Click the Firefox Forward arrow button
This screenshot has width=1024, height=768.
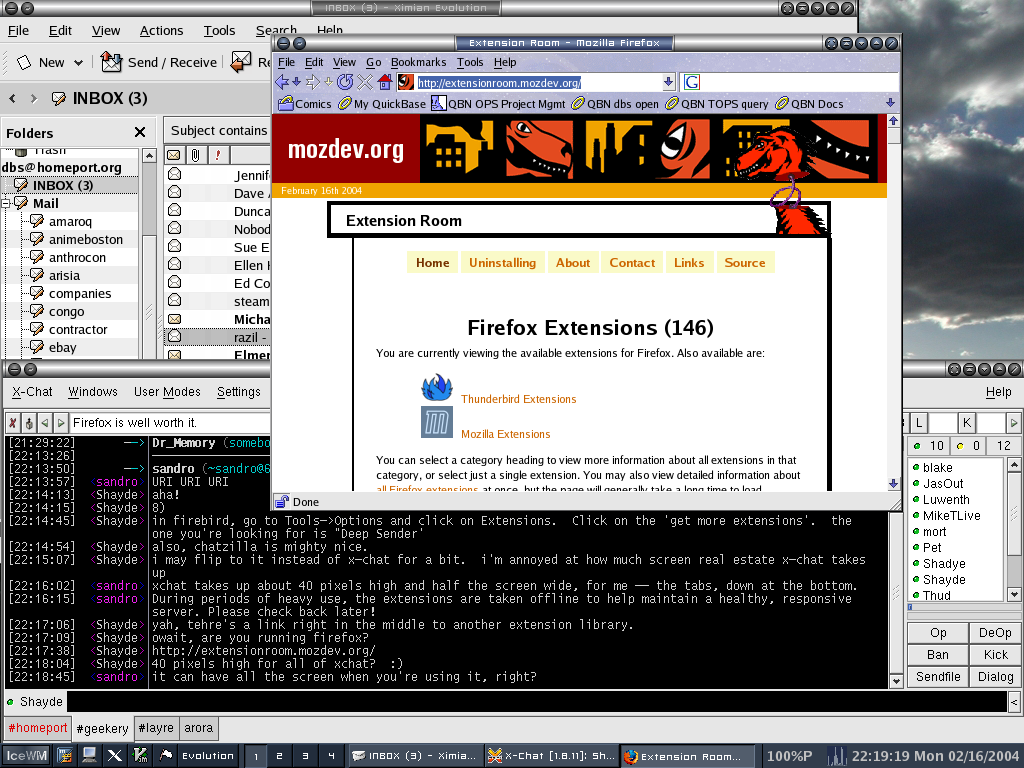tap(313, 82)
